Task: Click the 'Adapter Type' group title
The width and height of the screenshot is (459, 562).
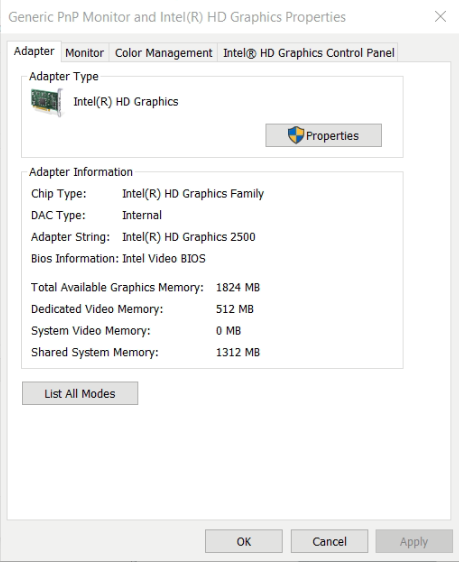Action: pyautogui.click(x=64, y=76)
